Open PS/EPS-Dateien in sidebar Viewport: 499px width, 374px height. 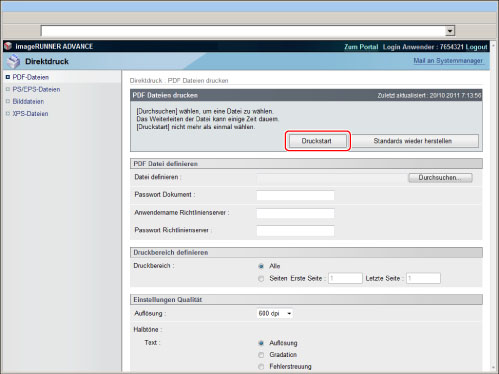coord(36,89)
